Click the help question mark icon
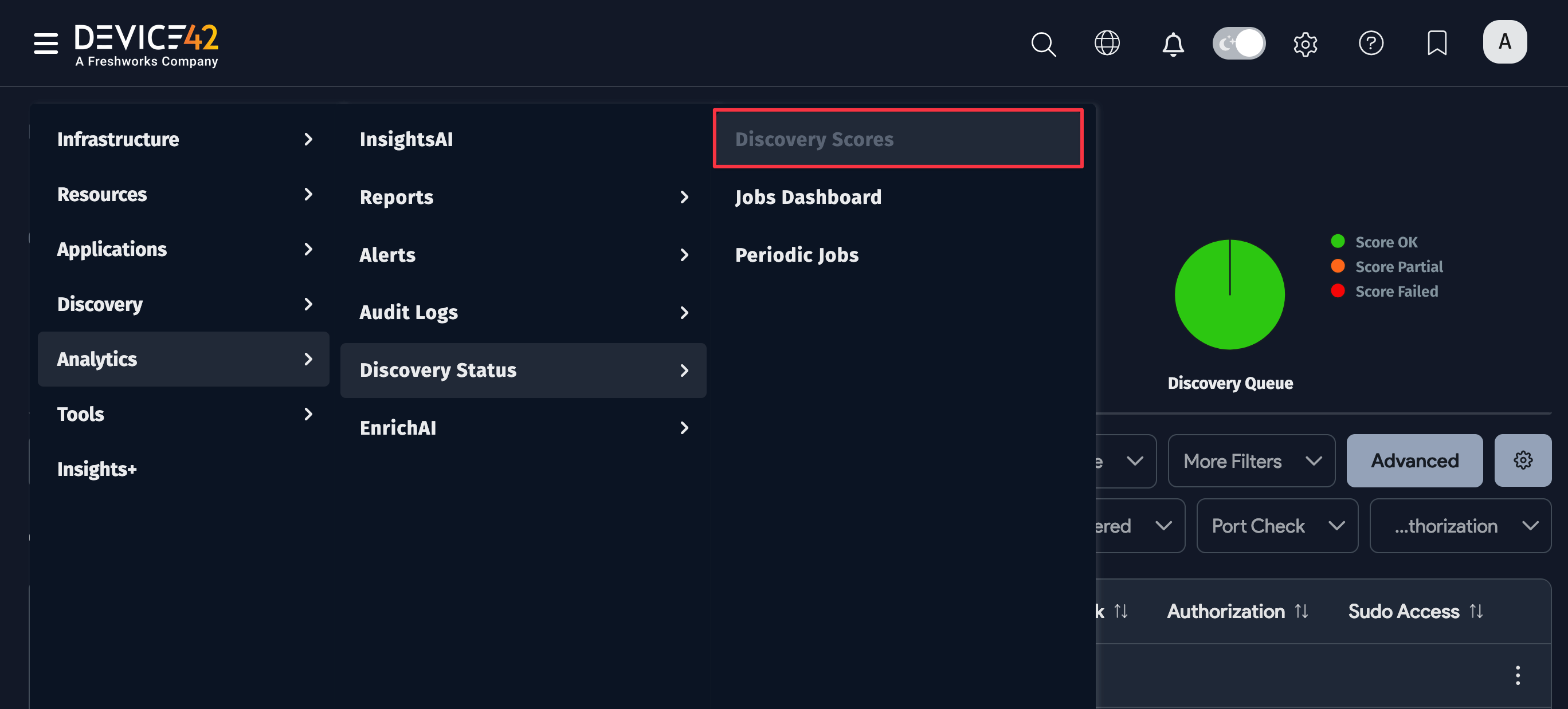This screenshot has height=709, width=1568. click(x=1371, y=43)
